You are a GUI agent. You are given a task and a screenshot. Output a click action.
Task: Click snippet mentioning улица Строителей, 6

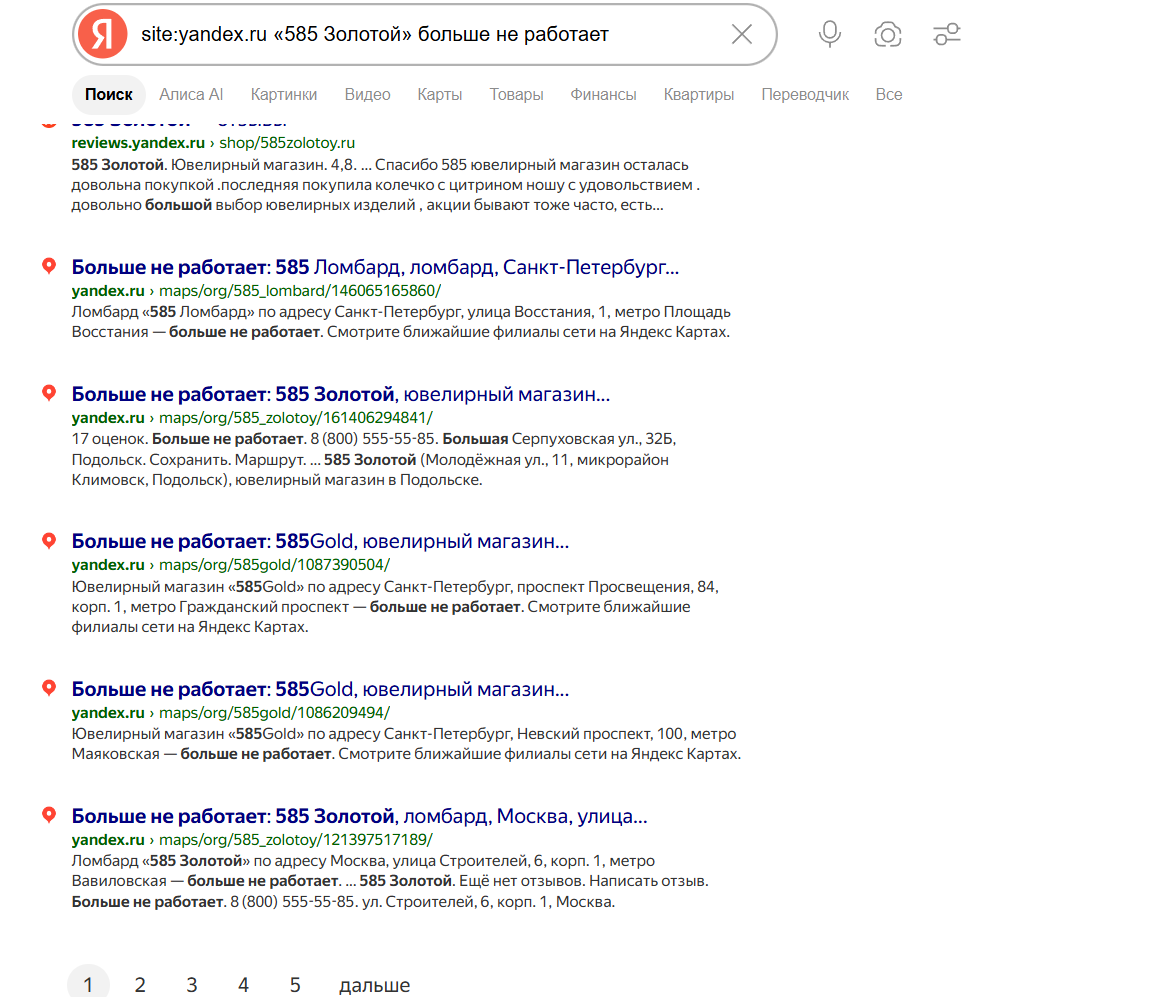pyautogui.click(x=390, y=880)
